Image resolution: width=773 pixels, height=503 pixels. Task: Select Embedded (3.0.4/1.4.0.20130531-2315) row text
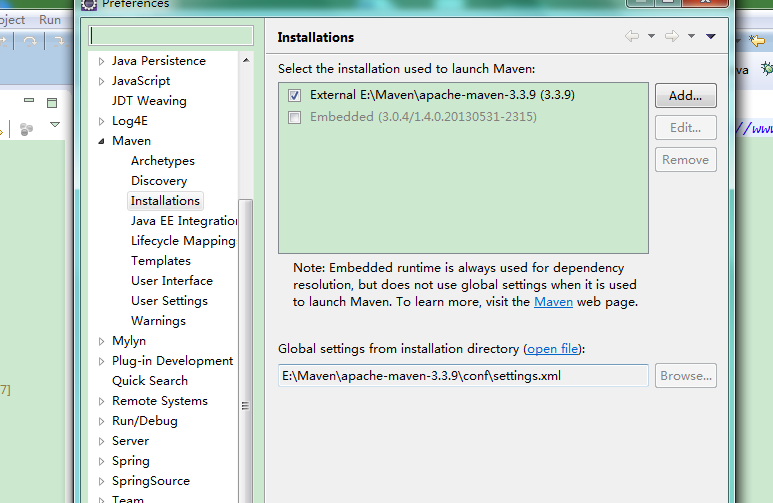click(423, 117)
